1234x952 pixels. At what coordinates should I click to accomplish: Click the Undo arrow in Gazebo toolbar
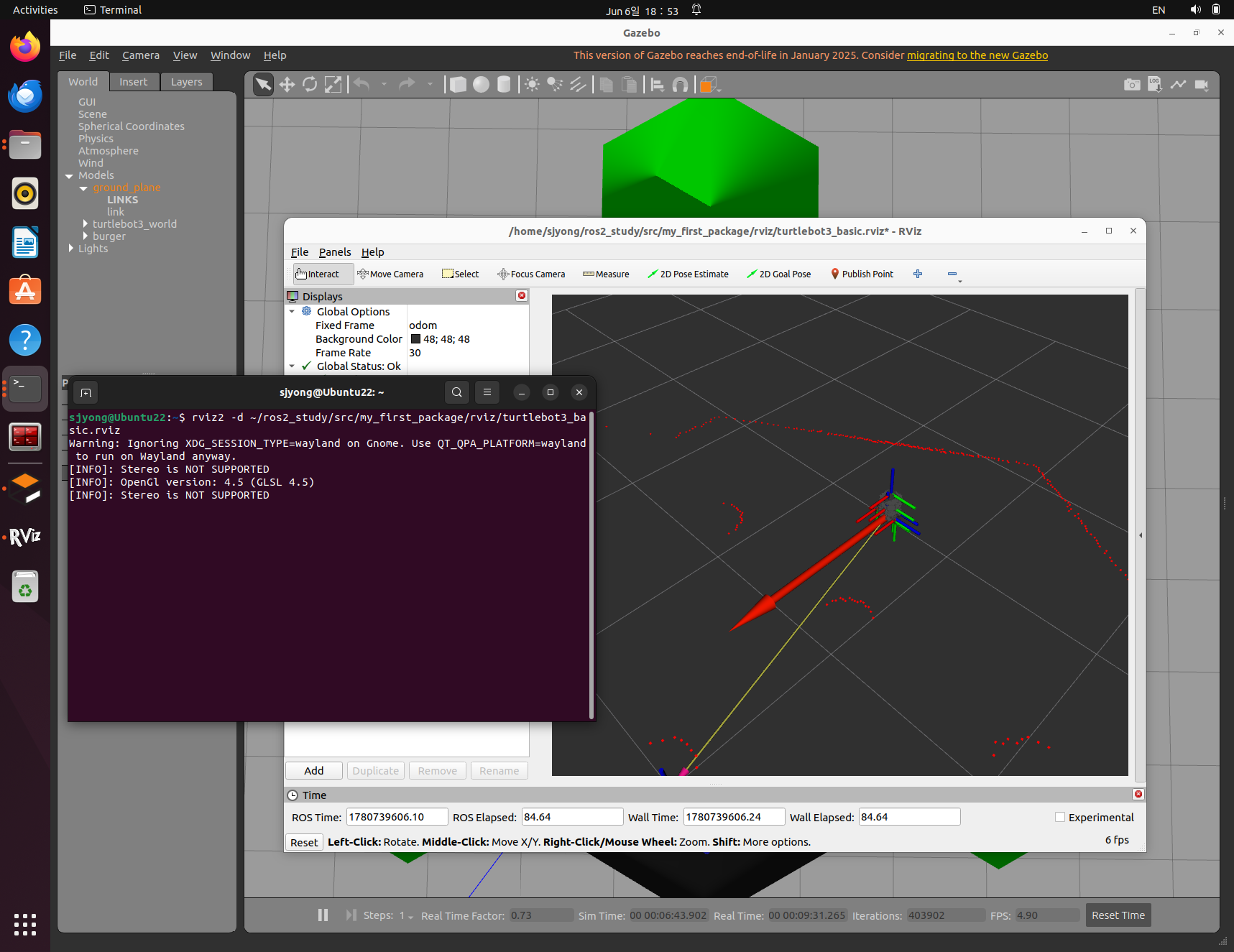362,85
